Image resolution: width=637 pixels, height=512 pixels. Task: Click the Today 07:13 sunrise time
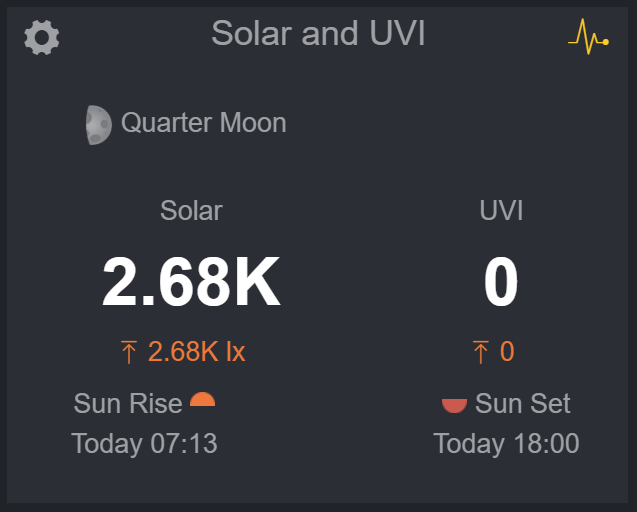coord(144,443)
